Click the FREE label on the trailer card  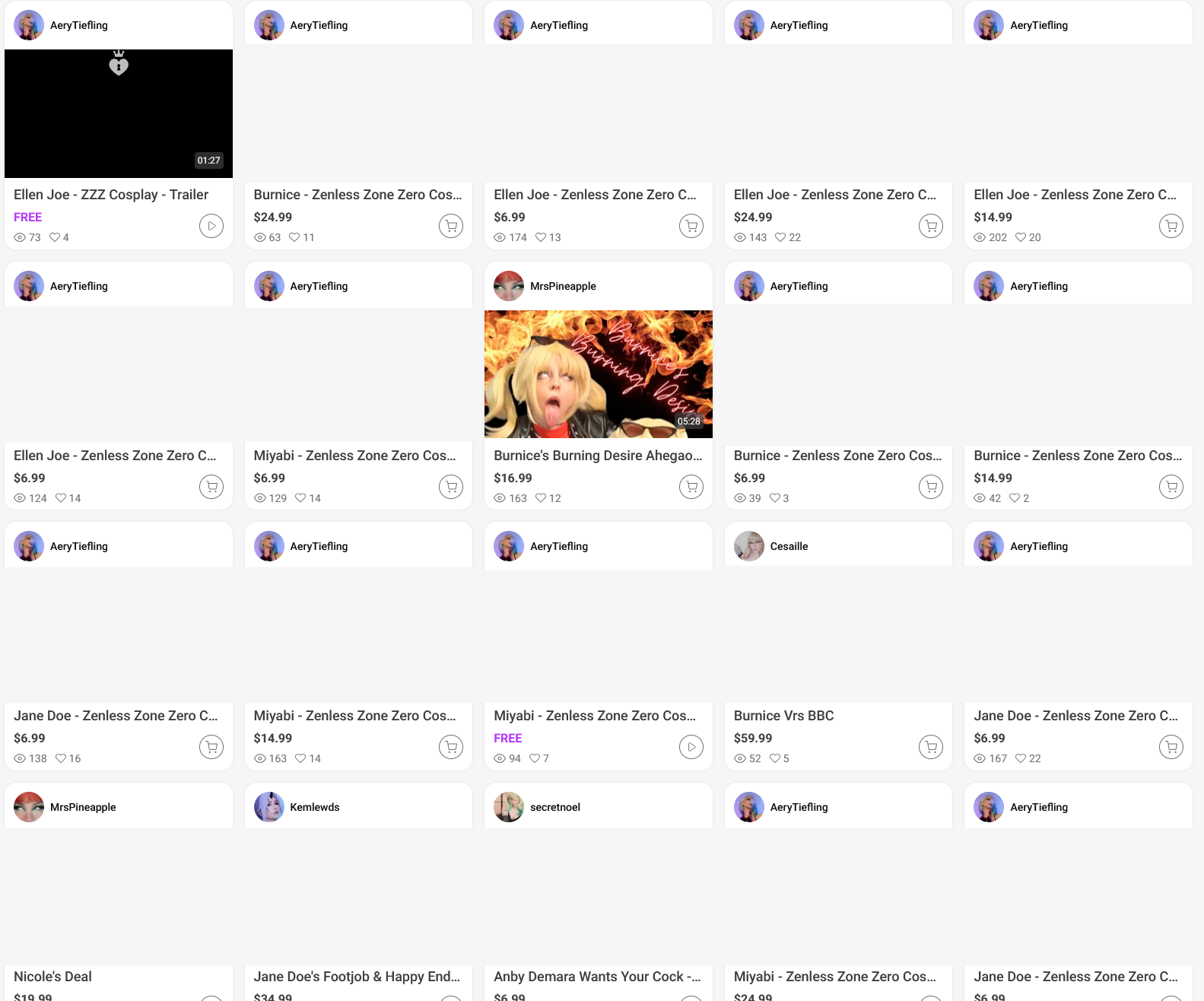27,217
